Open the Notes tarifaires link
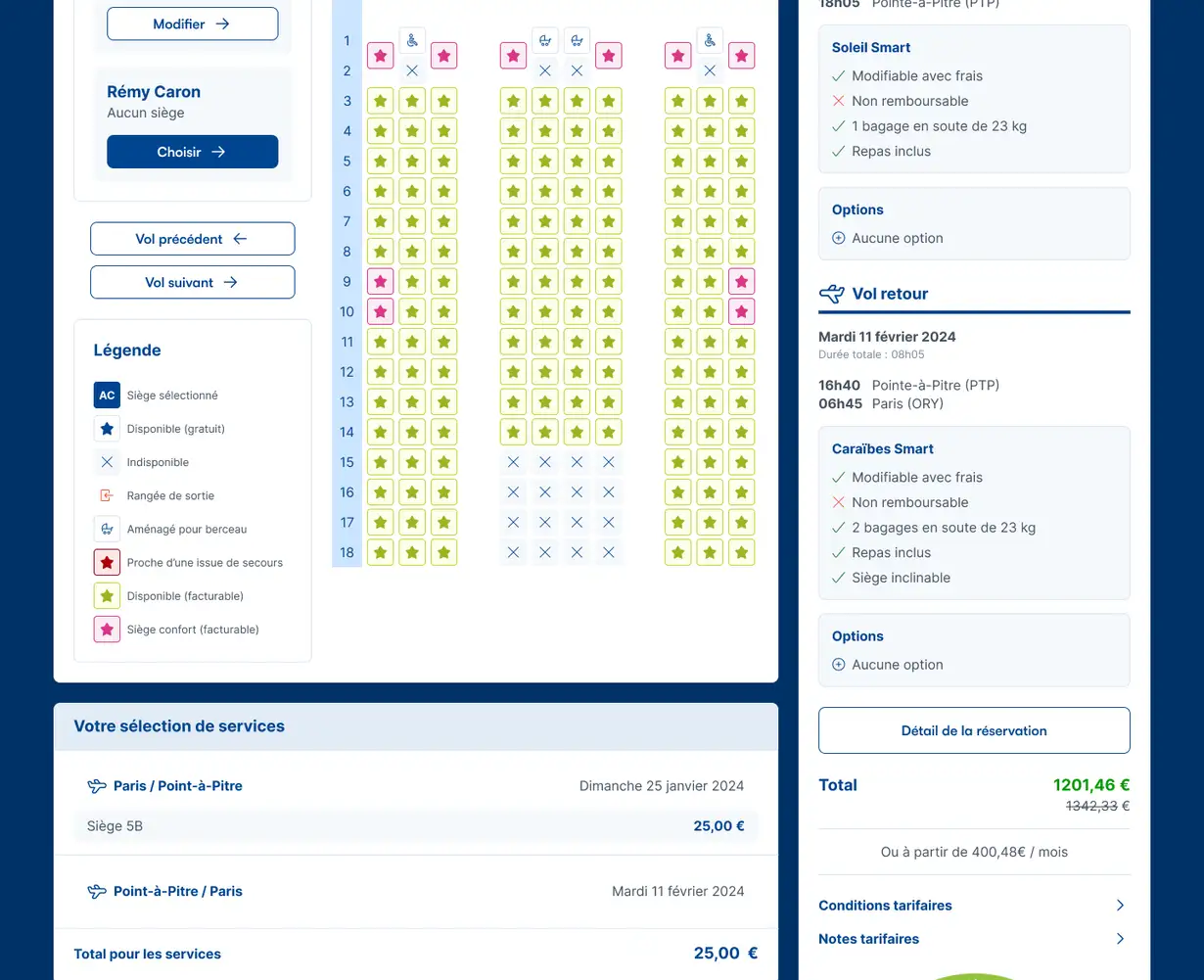Screen dimensions: 1204x980 coord(868,939)
